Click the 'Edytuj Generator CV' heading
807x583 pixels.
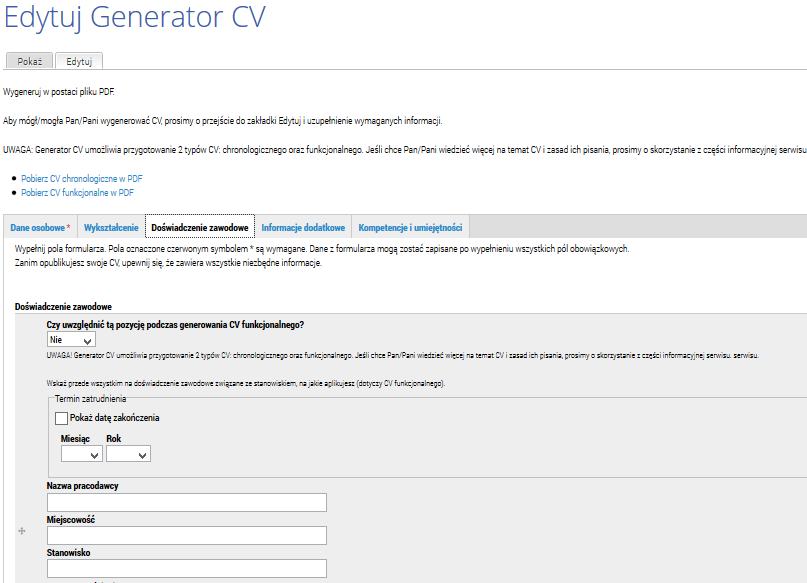click(135, 17)
